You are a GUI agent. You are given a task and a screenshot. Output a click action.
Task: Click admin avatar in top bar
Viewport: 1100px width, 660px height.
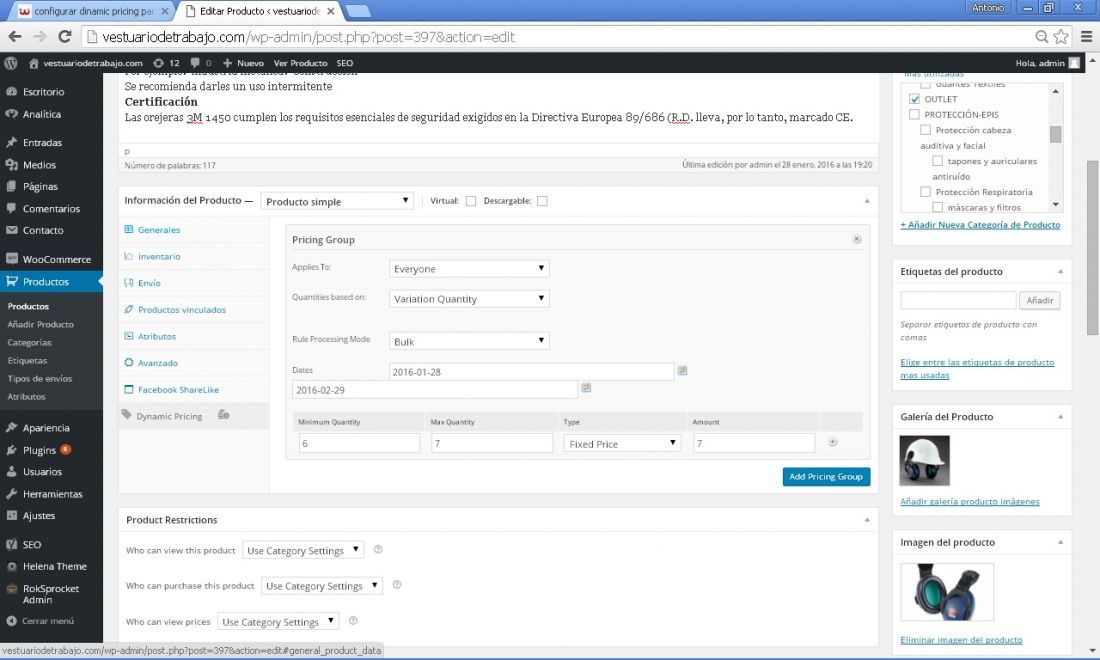pyautogui.click(x=1074, y=63)
